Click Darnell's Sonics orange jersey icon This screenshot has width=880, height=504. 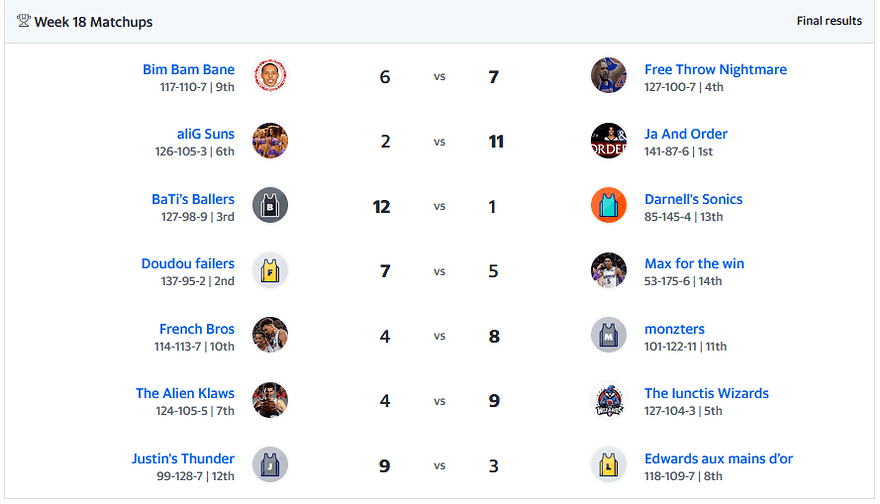point(609,205)
